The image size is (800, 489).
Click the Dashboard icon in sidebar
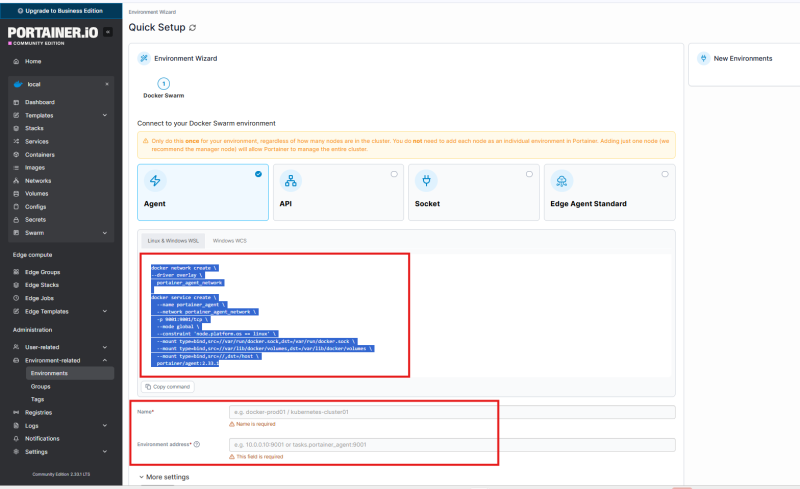click(x=16, y=102)
